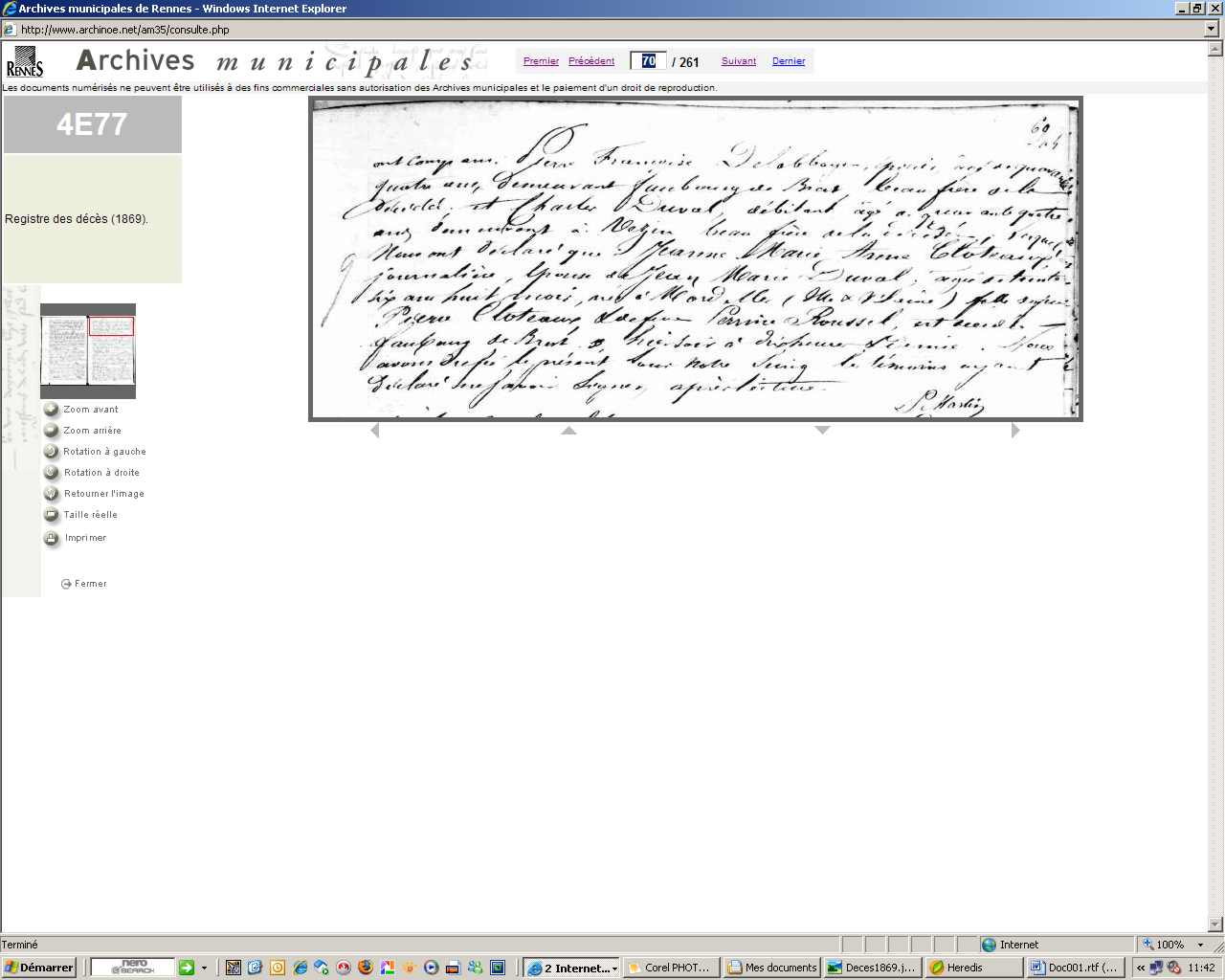Open the address bar URL dropdown
This screenshot has width=1225, height=980.
click(1212, 30)
